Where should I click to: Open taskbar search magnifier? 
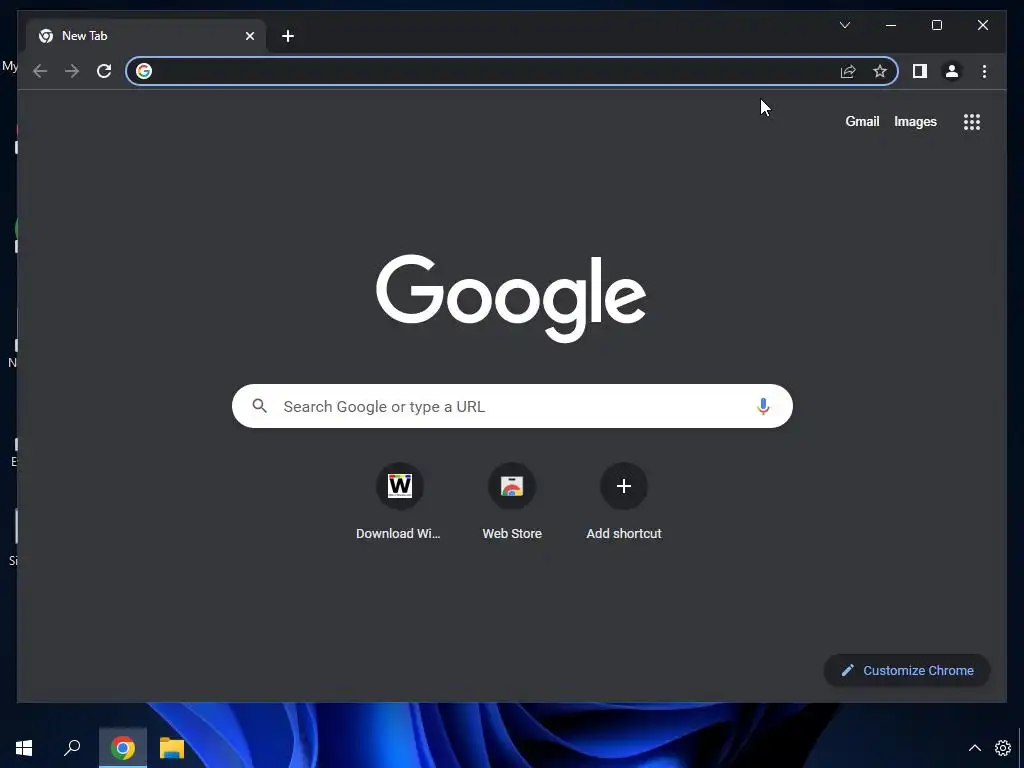tap(72, 748)
